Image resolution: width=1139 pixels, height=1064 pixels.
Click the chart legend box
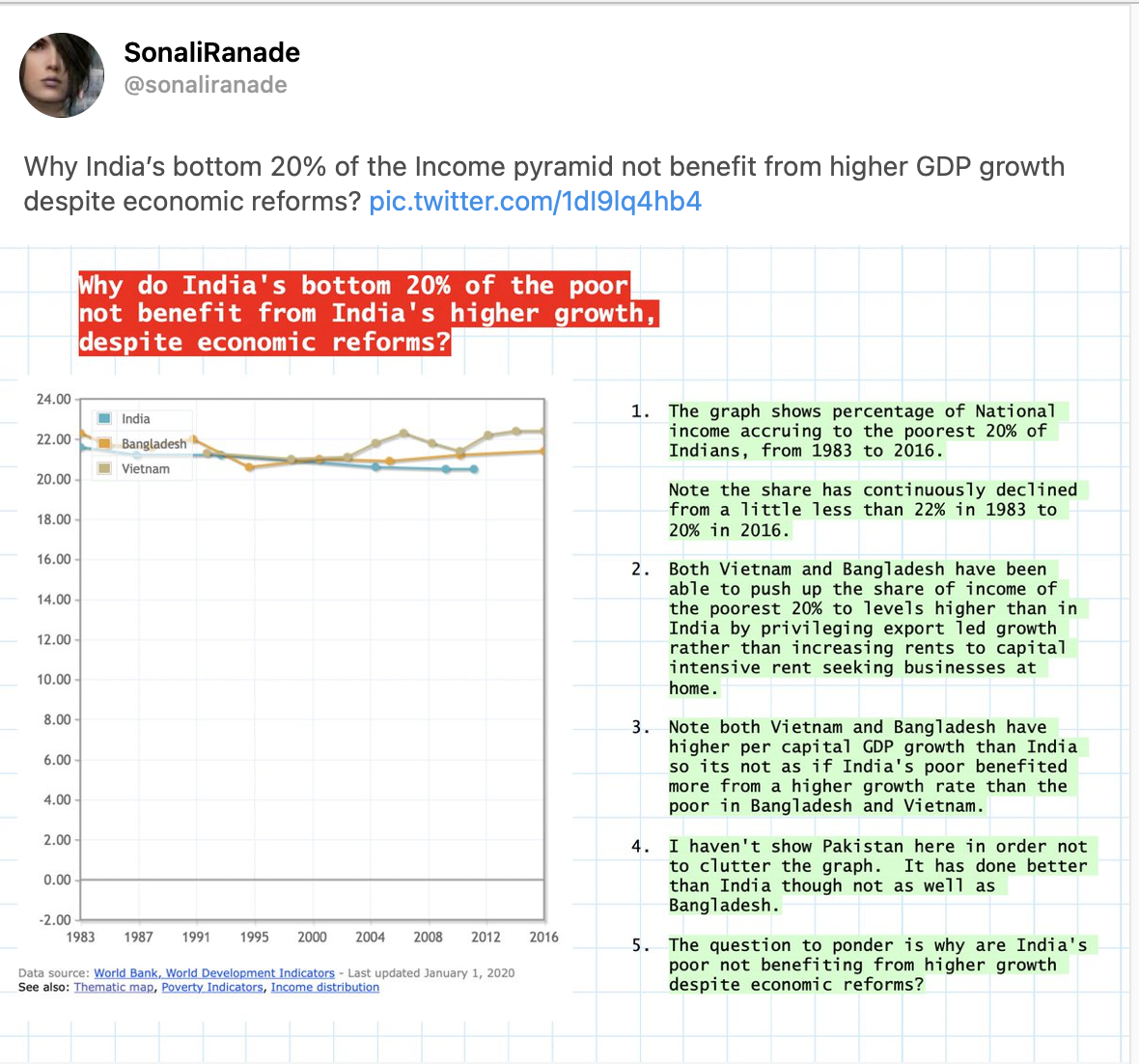(x=140, y=443)
